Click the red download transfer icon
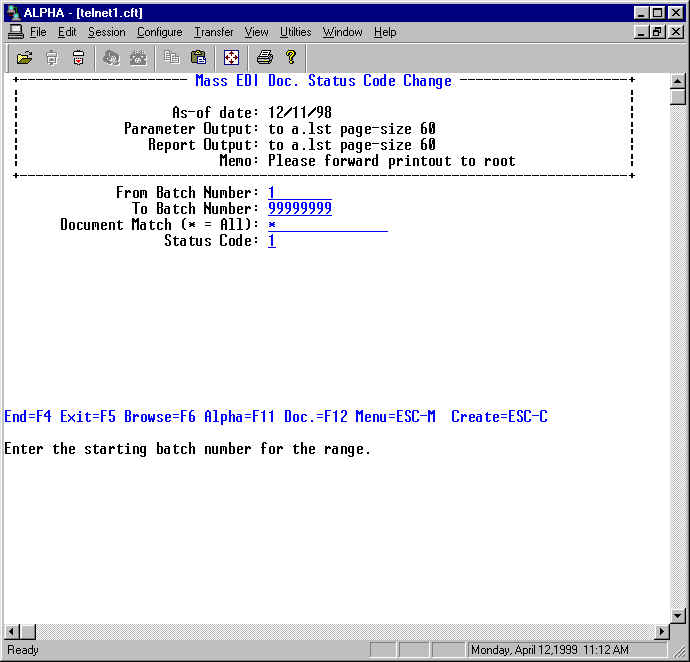The width and height of the screenshot is (690, 662). coord(78,57)
